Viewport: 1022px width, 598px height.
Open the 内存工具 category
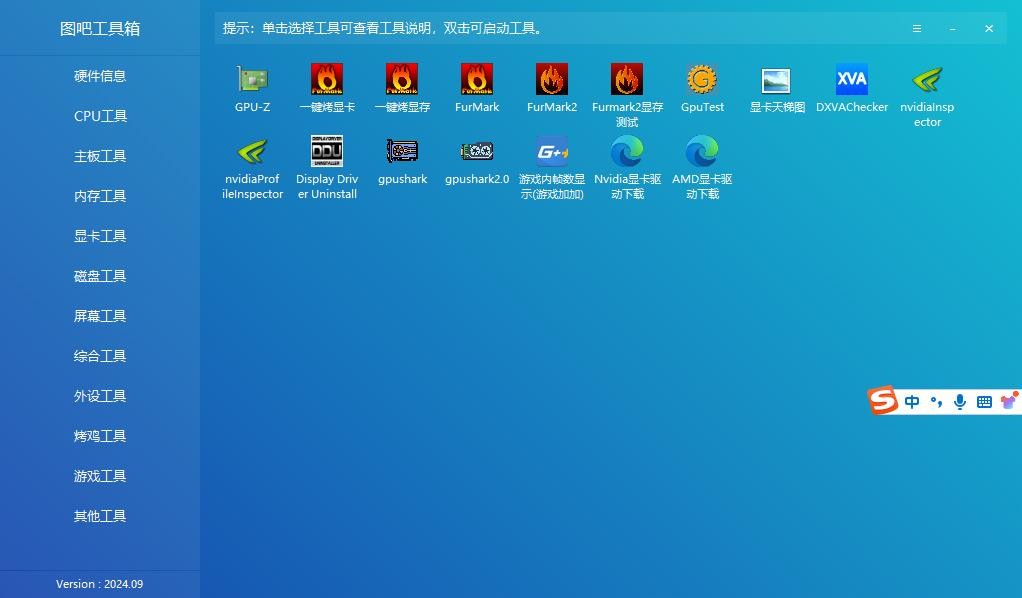click(x=100, y=196)
